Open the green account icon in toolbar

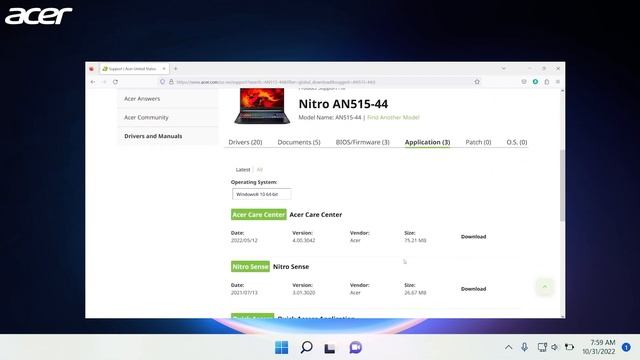pos(535,82)
